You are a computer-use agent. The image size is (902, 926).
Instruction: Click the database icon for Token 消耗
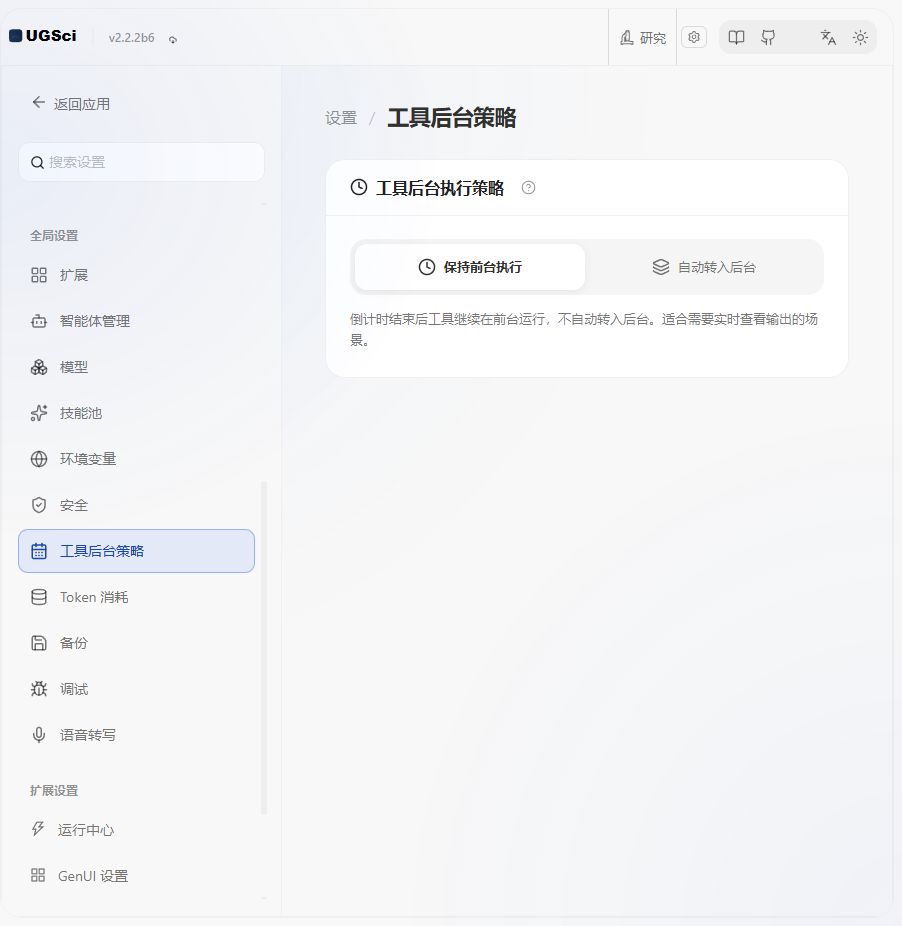click(39, 597)
